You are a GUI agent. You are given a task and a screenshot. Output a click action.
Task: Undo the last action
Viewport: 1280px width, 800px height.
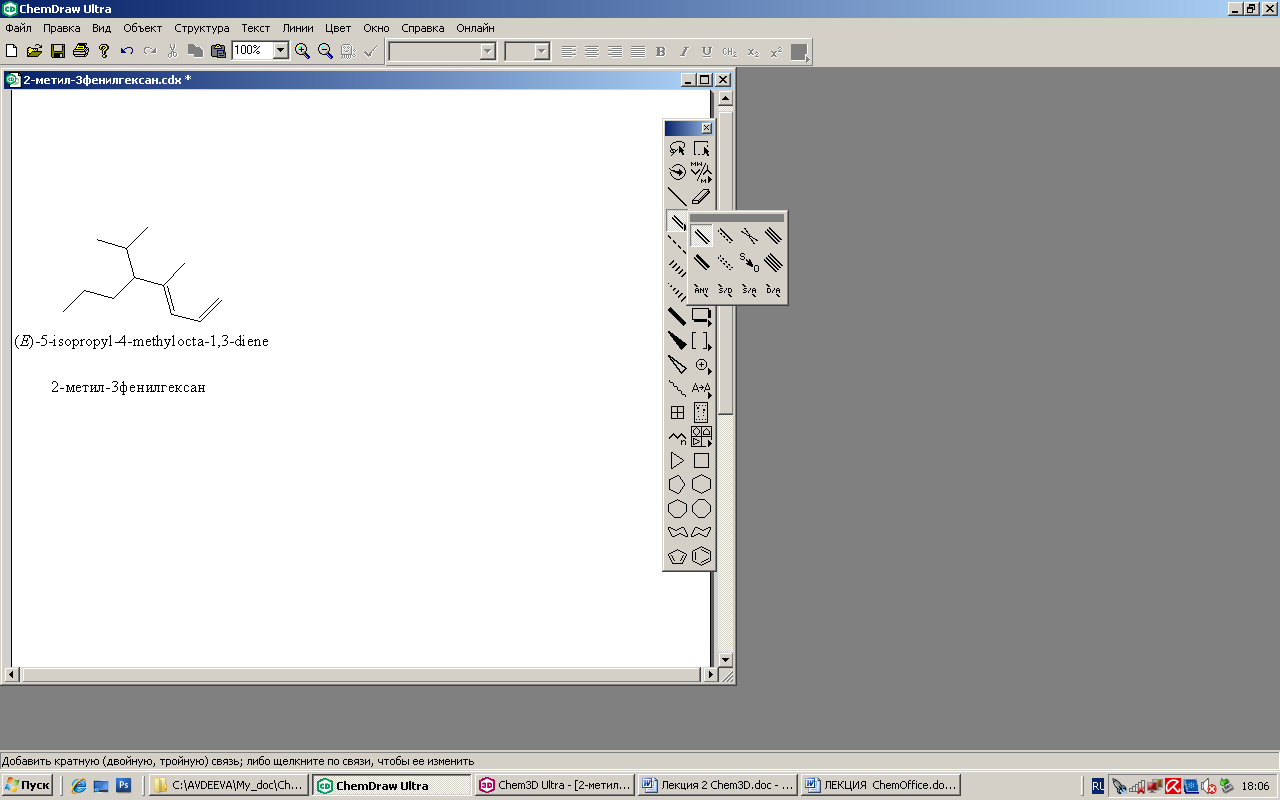click(x=127, y=51)
